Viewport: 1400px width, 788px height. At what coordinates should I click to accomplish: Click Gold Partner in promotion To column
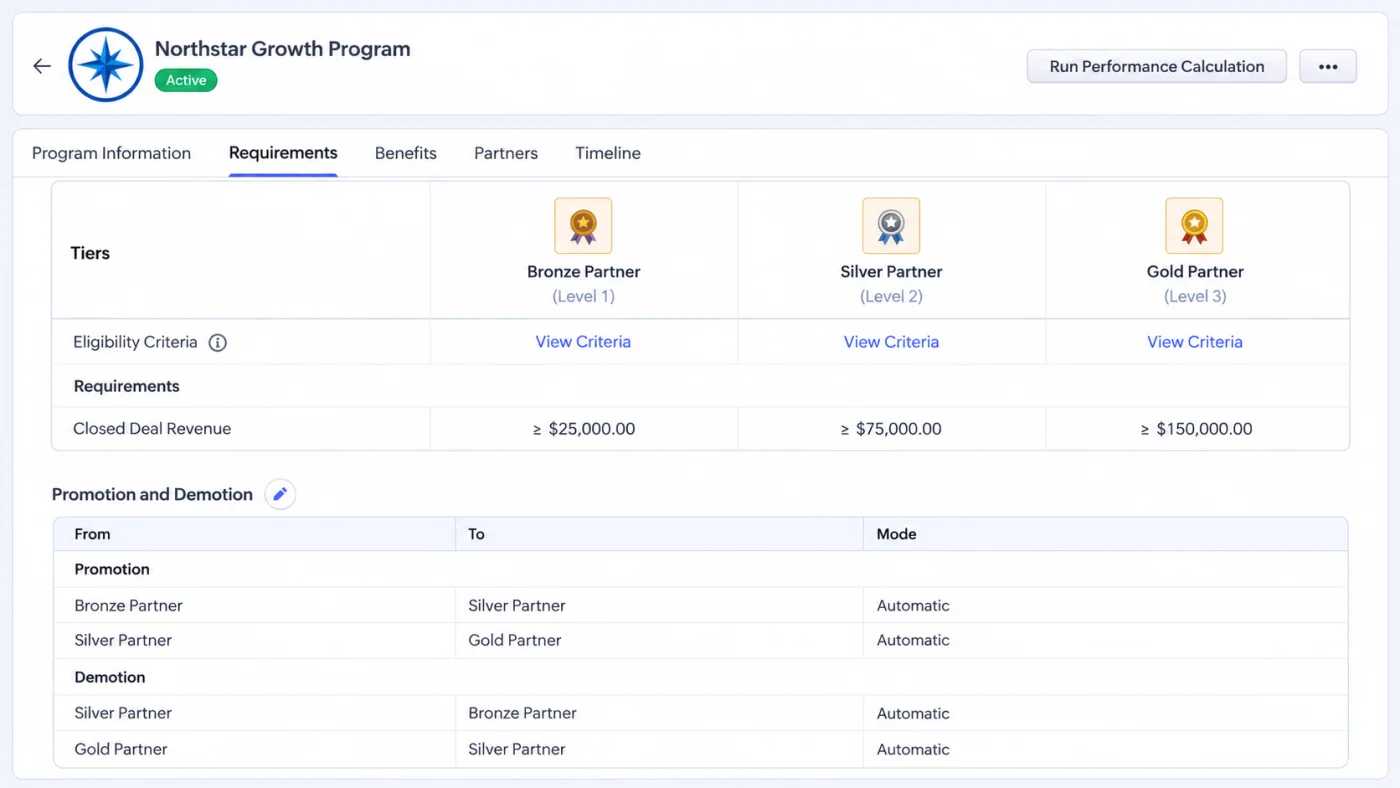pyautogui.click(x=515, y=640)
